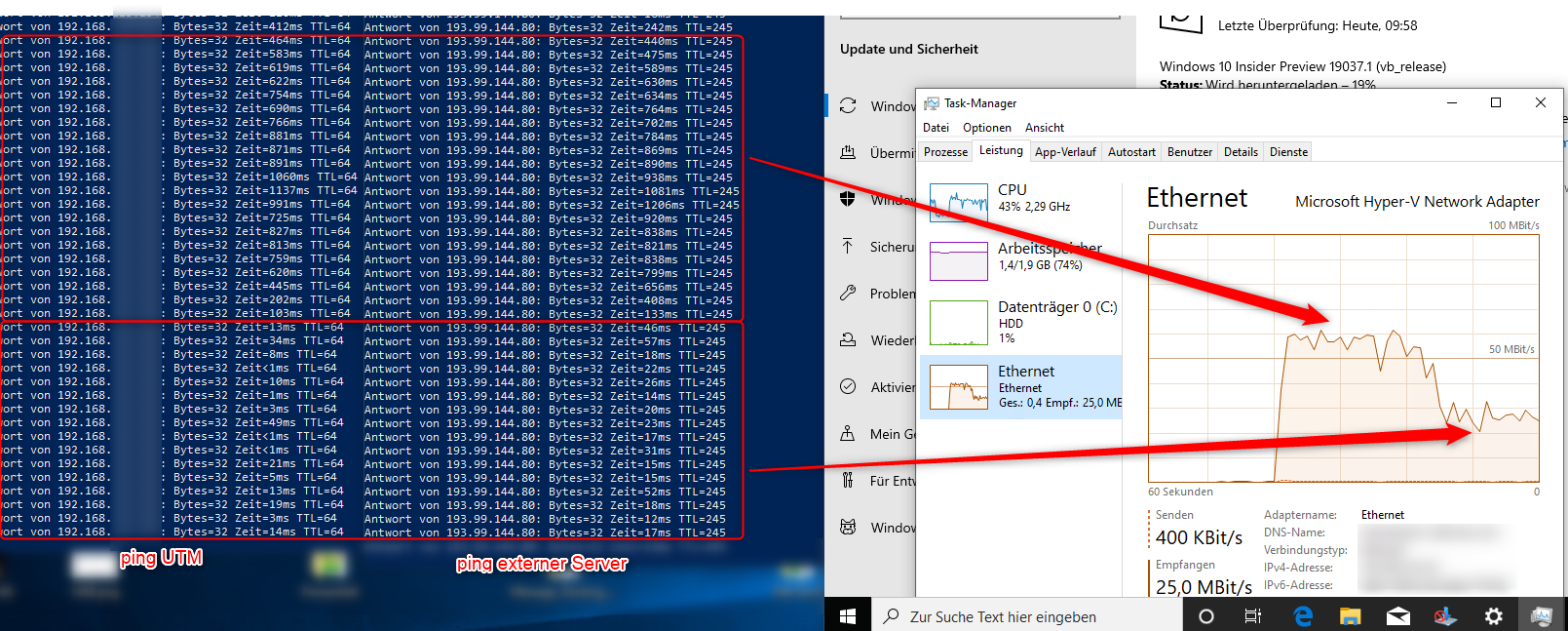
Task: Click the Windows Update sync icon in Settings sidebar
Action: [x=848, y=106]
